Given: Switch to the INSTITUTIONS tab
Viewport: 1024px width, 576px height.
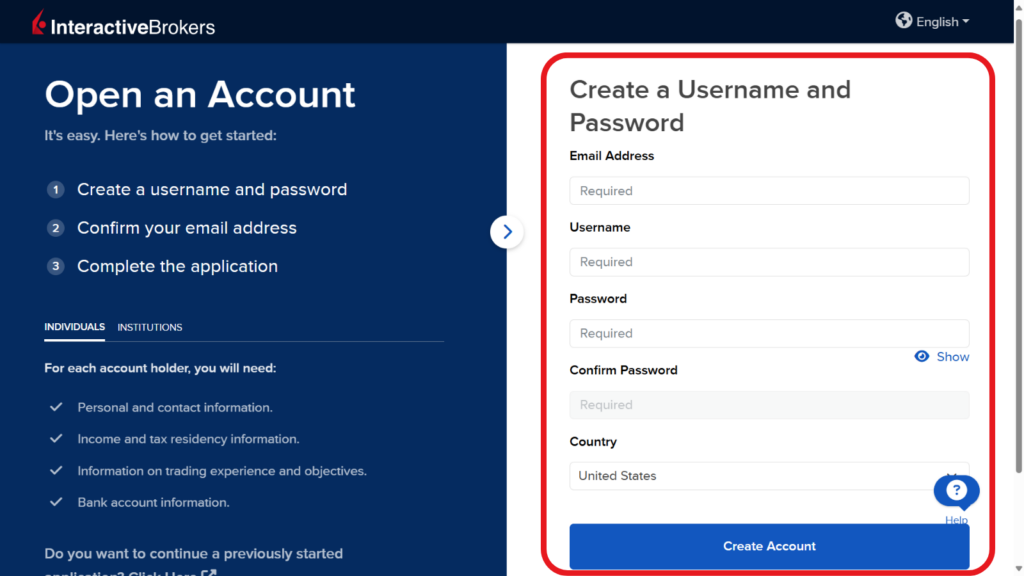Looking at the screenshot, I should tap(149, 327).
